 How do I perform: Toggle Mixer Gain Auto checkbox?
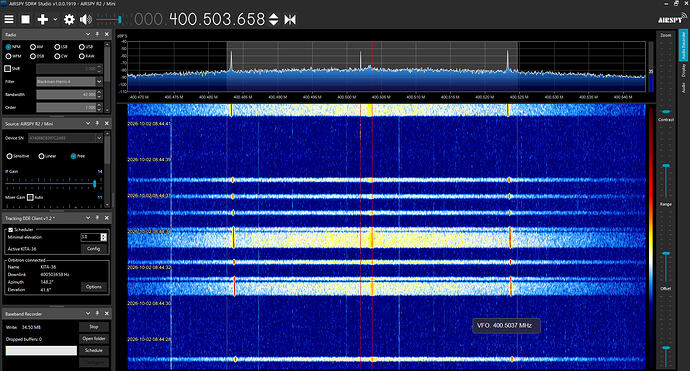point(30,197)
